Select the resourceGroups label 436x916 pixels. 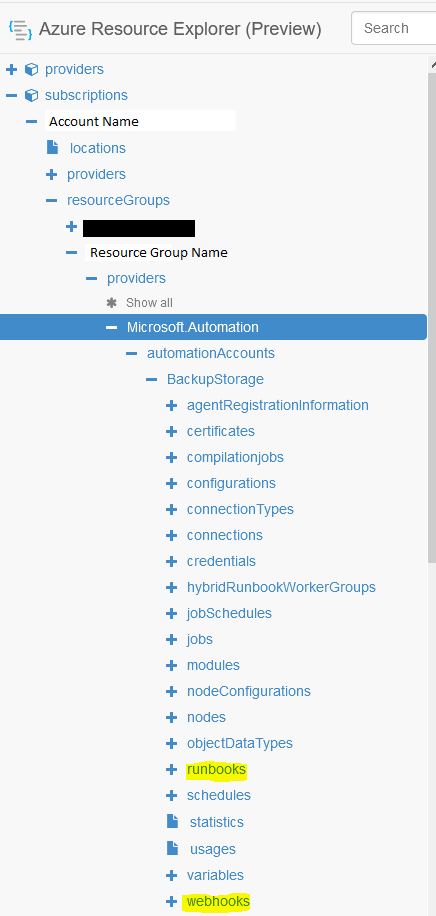pos(118,200)
